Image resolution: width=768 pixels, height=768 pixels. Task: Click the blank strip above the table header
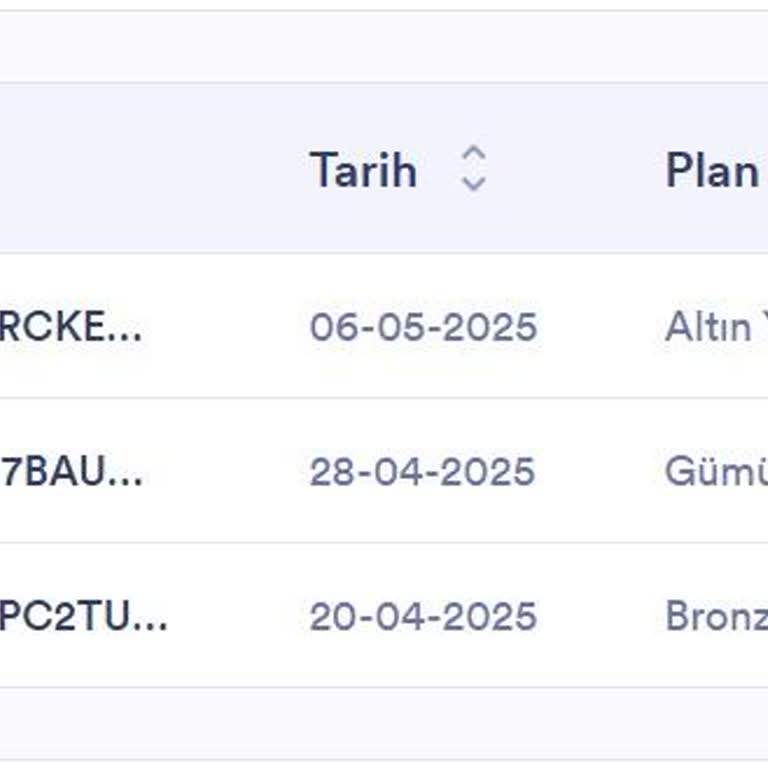384,46
